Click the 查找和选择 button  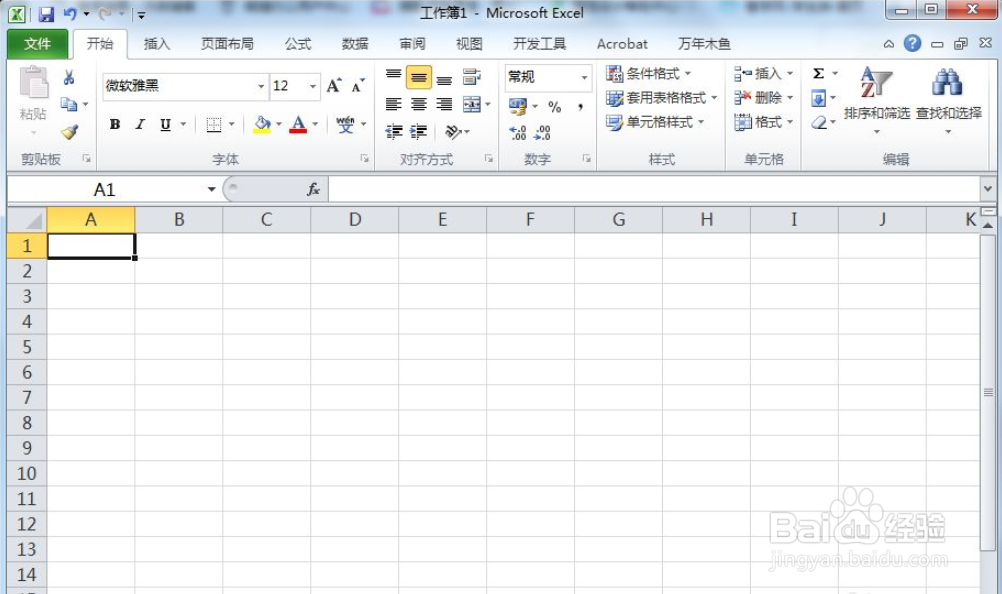click(948, 100)
